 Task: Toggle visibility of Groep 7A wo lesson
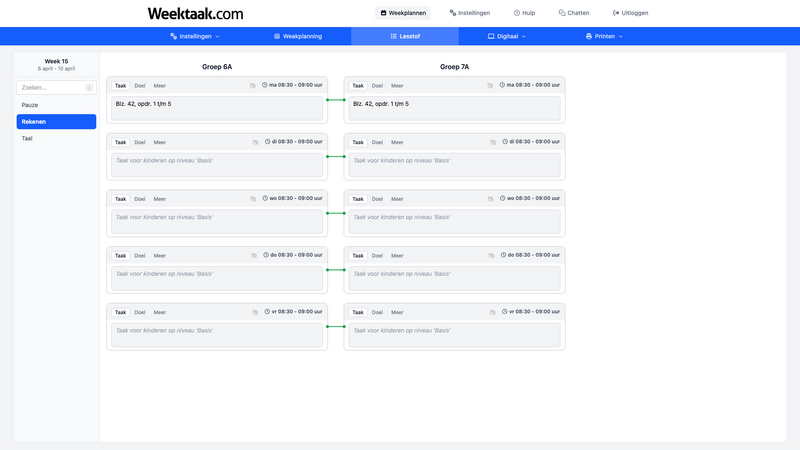pos(490,199)
